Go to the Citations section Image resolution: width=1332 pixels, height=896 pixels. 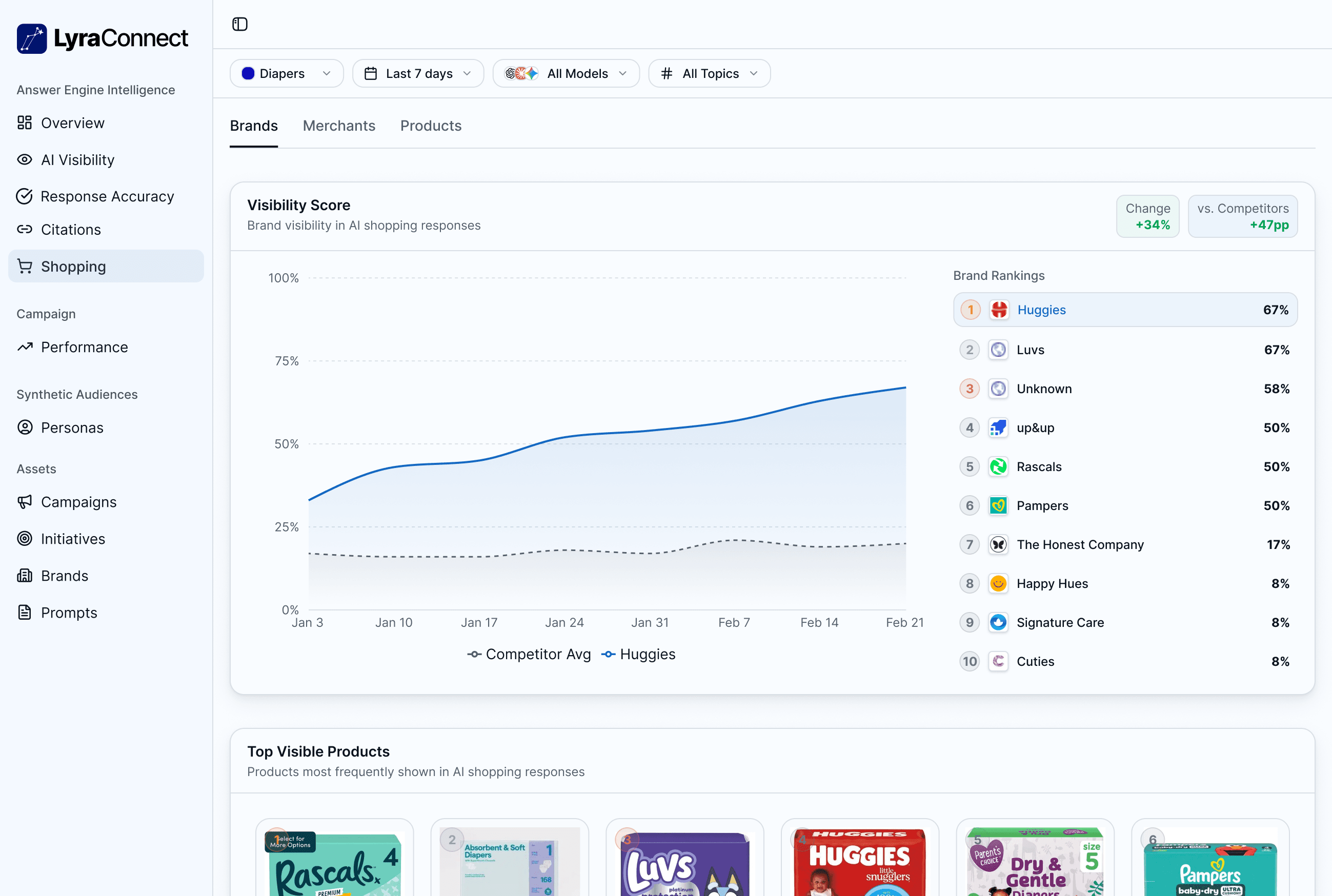pos(70,229)
